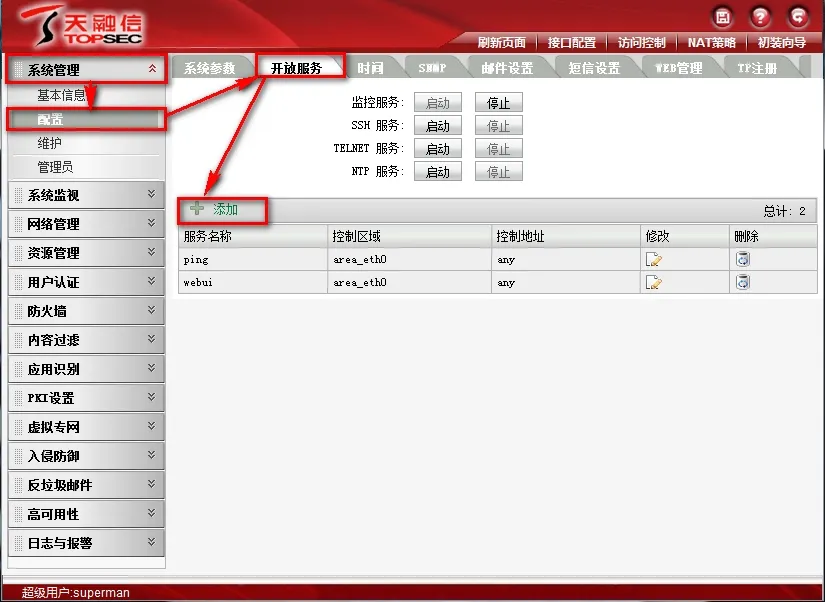Expand the 资源管理 section
The height and width of the screenshot is (602, 825).
[x=86, y=253]
